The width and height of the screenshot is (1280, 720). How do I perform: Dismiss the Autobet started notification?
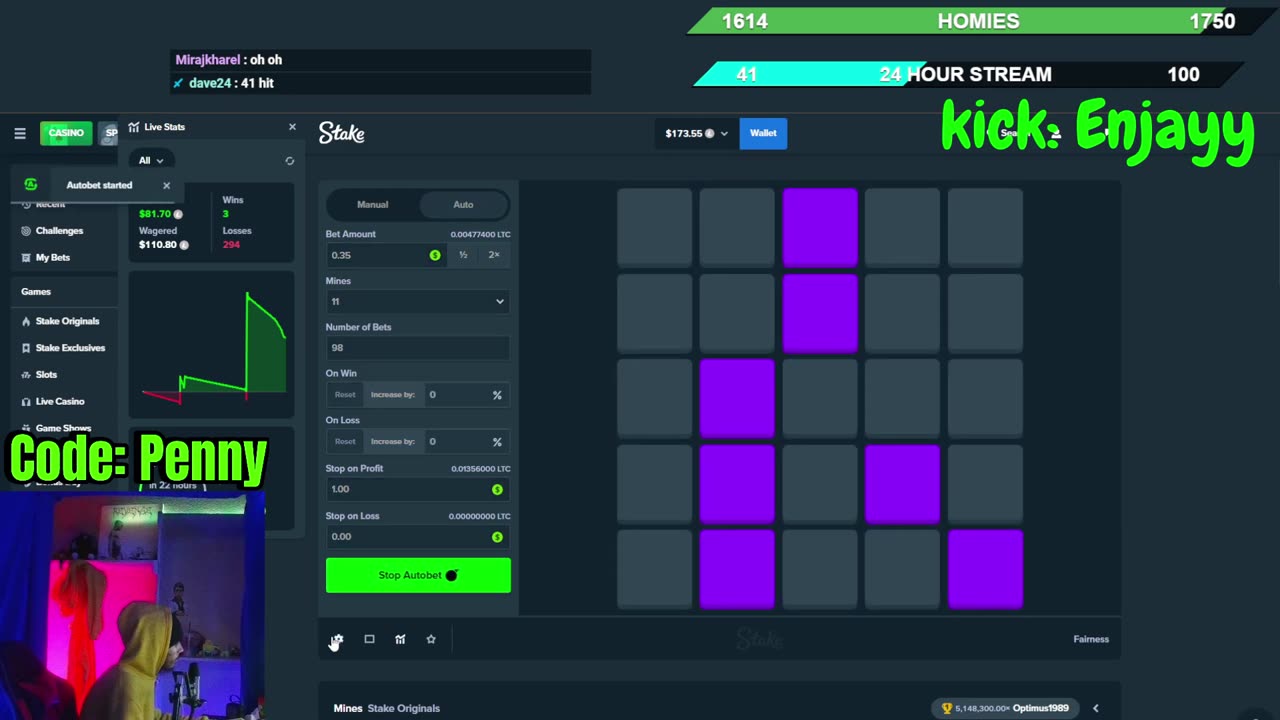click(x=166, y=185)
